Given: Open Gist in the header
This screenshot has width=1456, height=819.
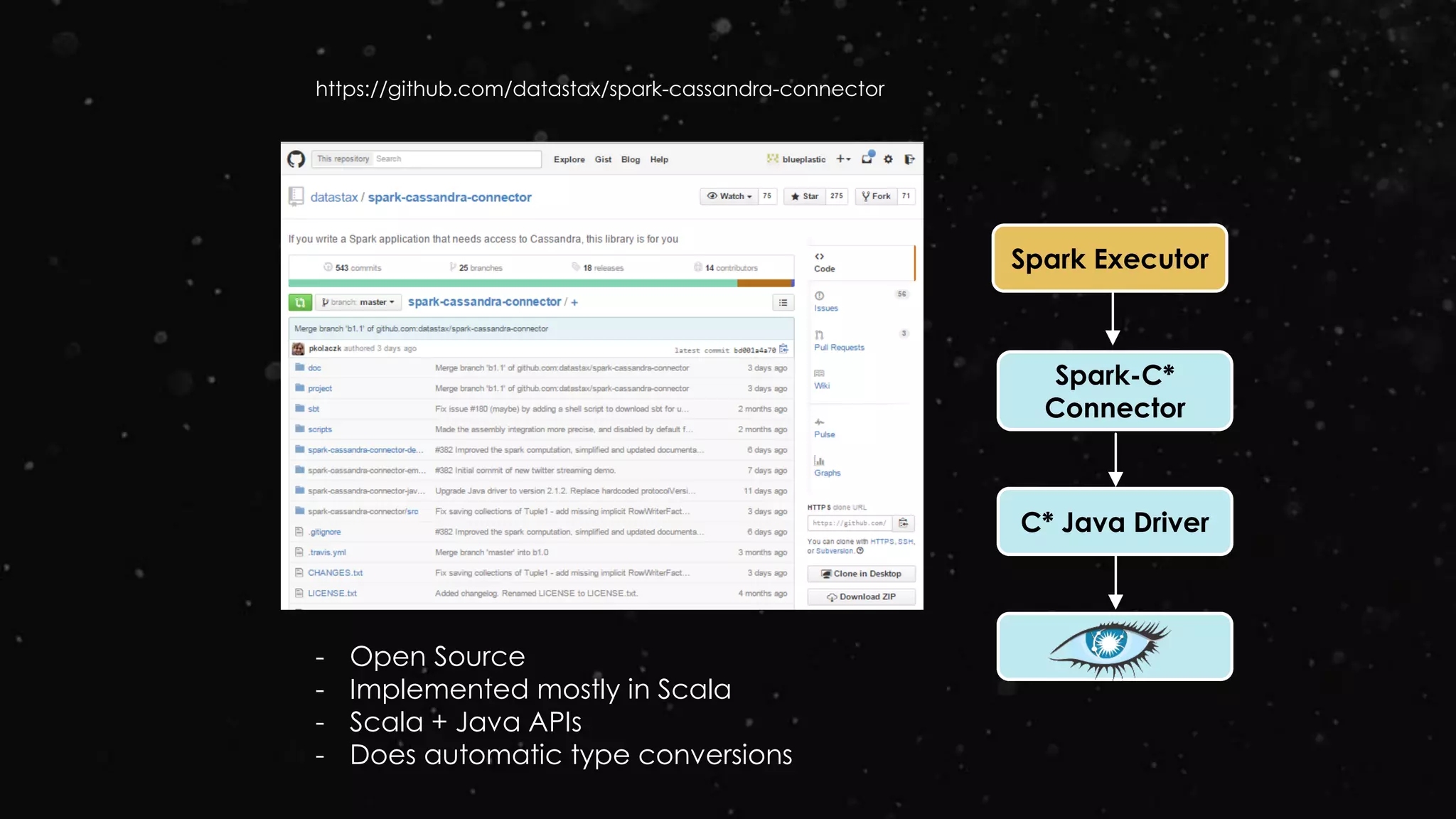Looking at the screenshot, I should (603, 159).
